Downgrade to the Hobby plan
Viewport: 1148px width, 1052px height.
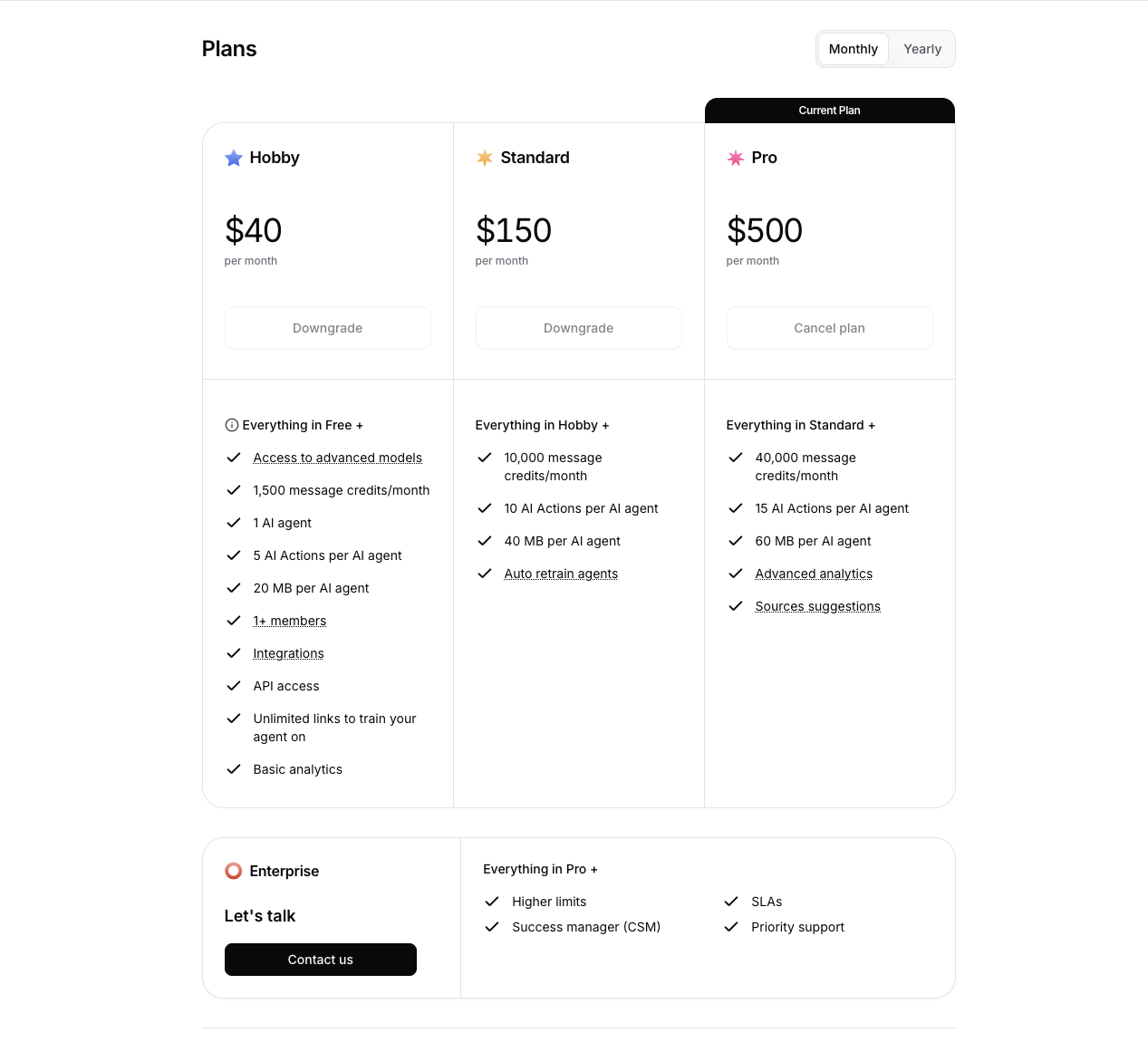point(327,327)
